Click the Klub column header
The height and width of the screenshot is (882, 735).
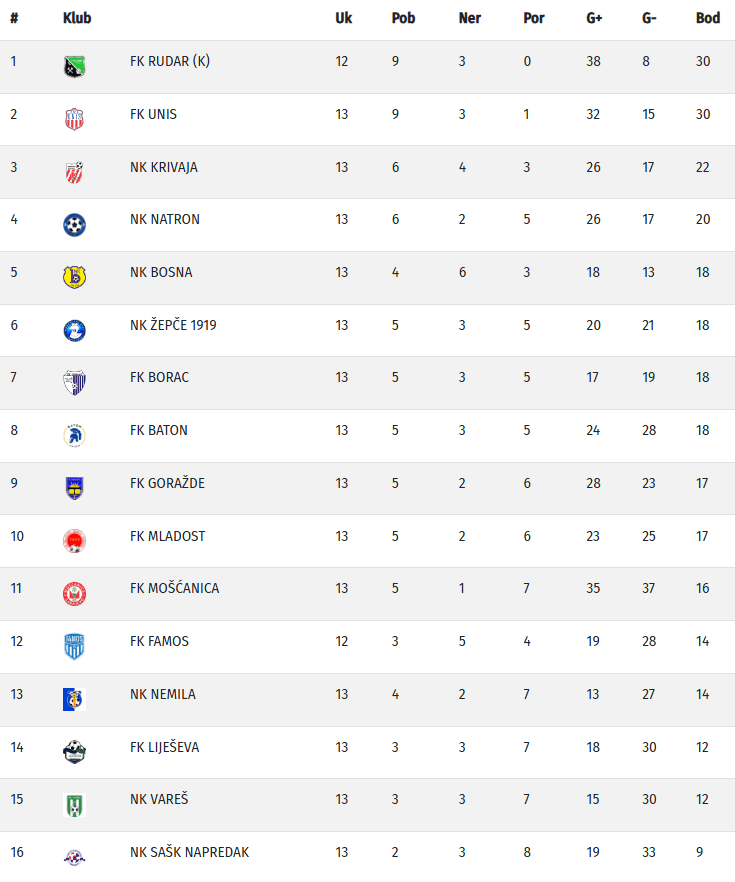pos(77,18)
